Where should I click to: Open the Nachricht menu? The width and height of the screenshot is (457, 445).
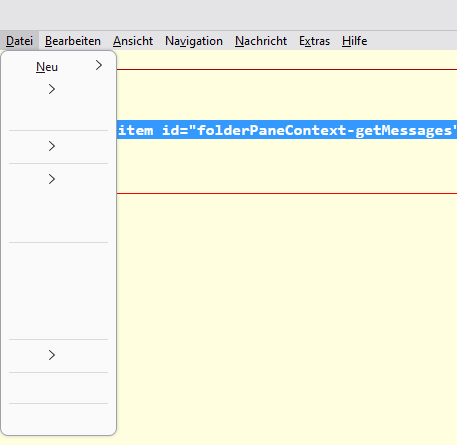coord(261,41)
